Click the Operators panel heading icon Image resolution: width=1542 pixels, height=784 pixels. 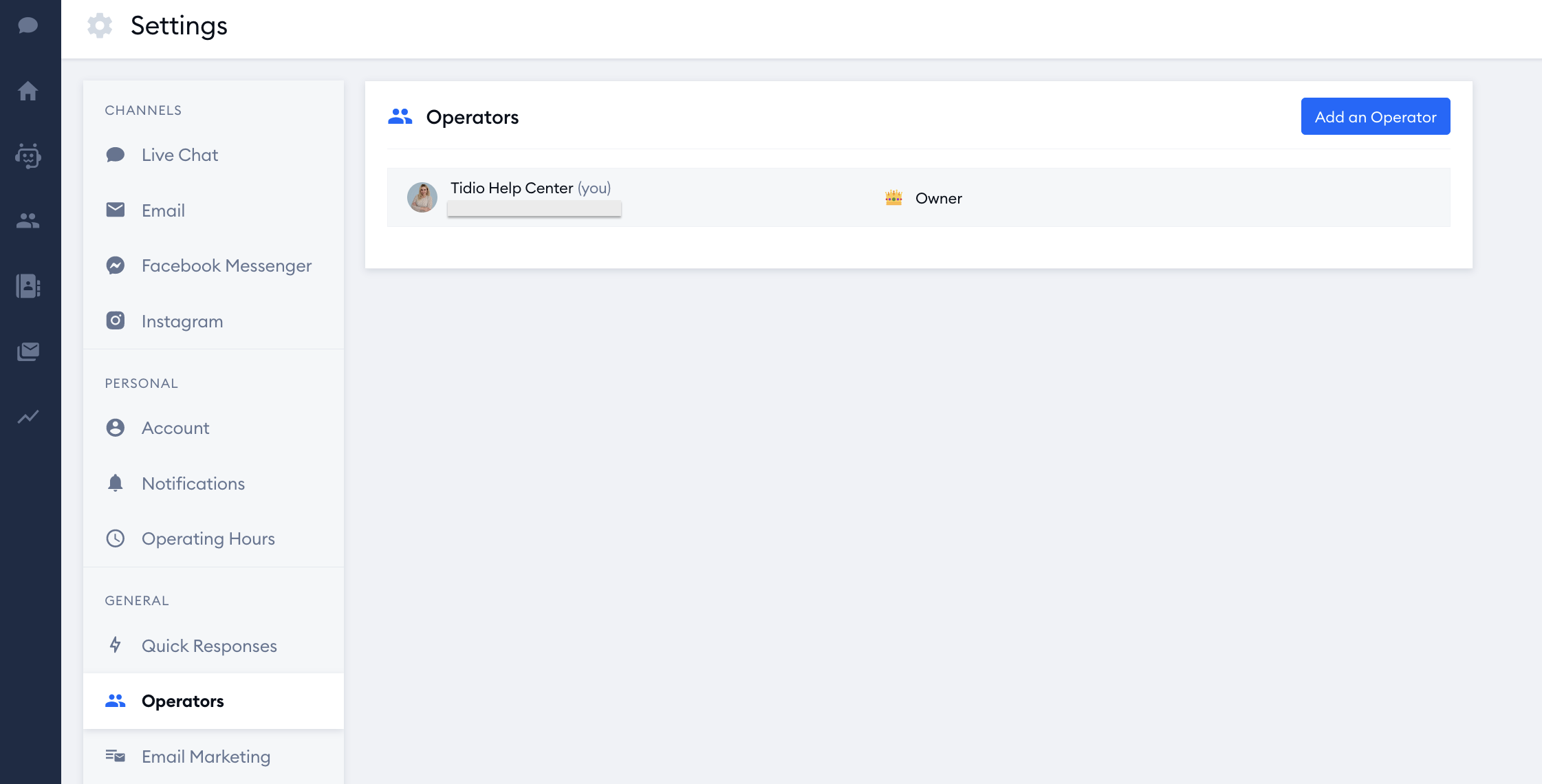point(400,117)
